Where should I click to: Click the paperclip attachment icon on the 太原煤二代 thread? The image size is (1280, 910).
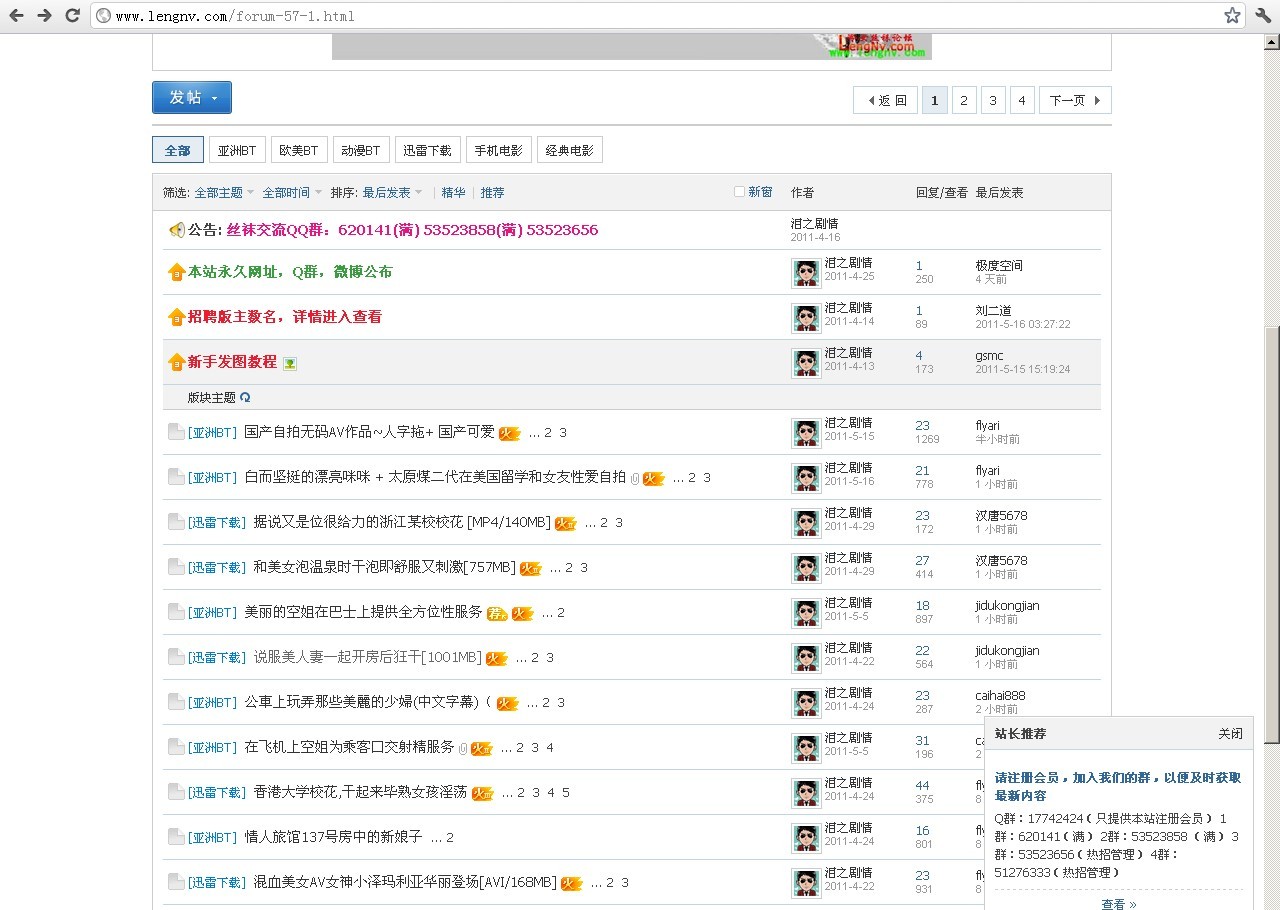pyautogui.click(x=634, y=478)
